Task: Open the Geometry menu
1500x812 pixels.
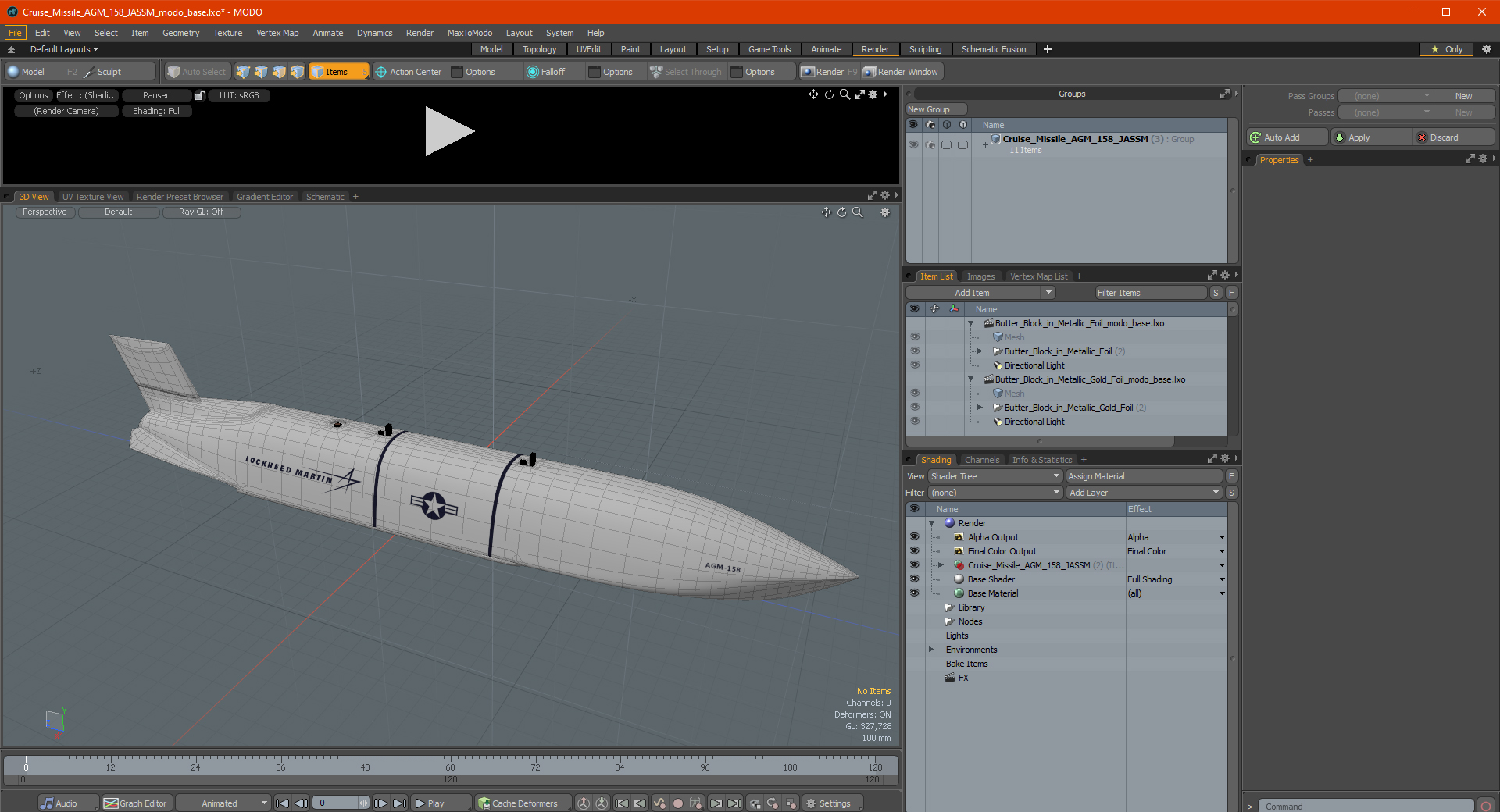Action: click(x=180, y=33)
